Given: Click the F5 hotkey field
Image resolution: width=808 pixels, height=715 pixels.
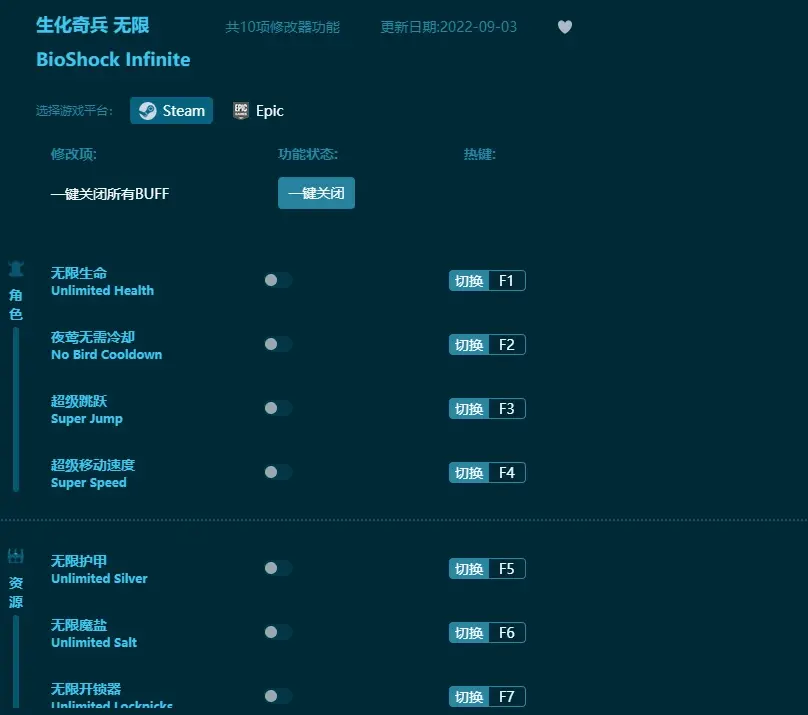Looking at the screenshot, I should (x=507, y=569).
